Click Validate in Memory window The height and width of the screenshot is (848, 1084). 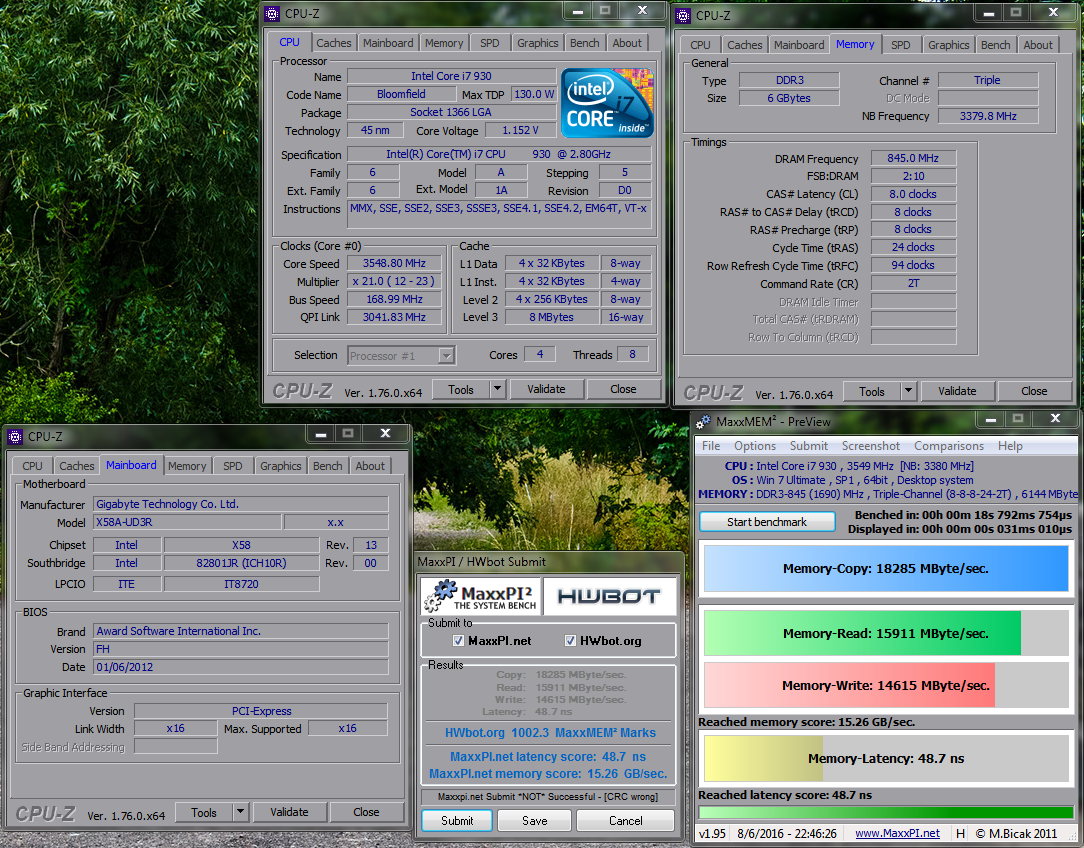[957, 391]
